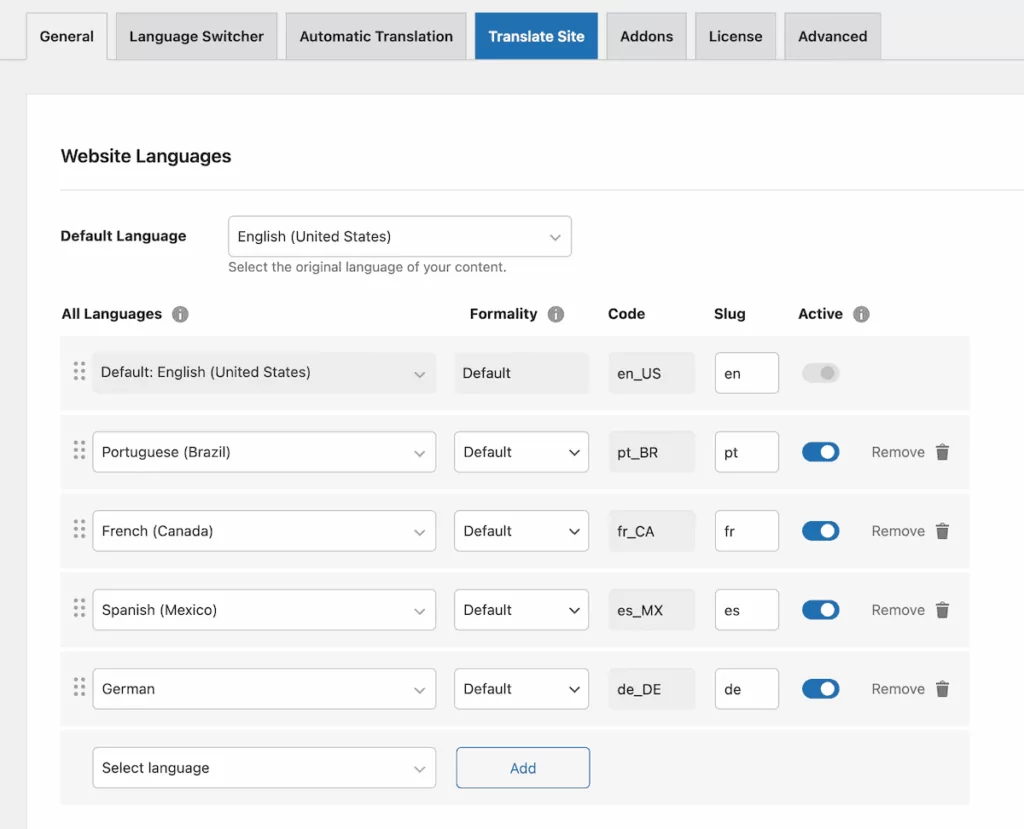Click the info icon next to Active
The width and height of the screenshot is (1024, 829).
pos(861,314)
